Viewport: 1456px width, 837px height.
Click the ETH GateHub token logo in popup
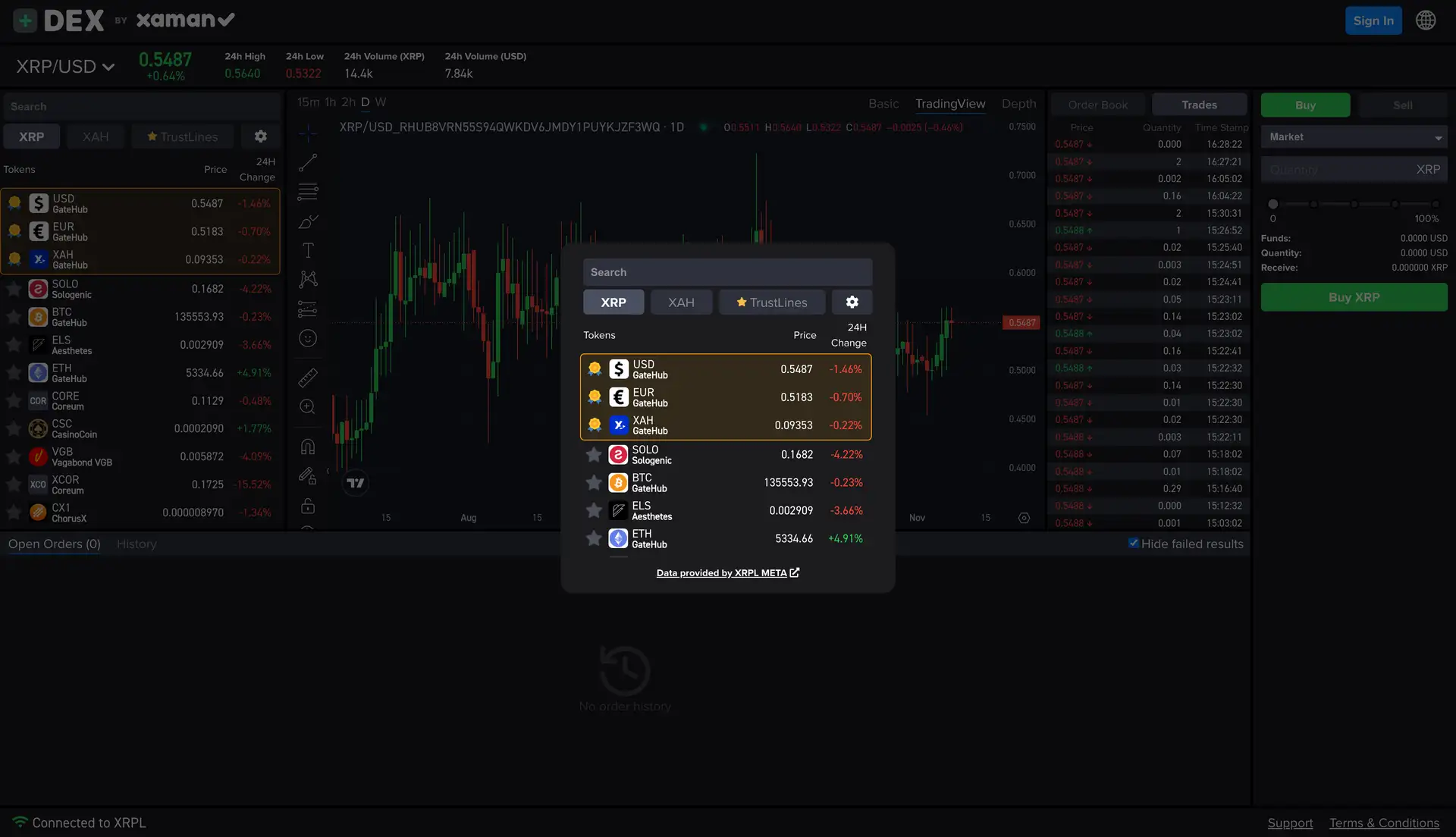point(618,539)
